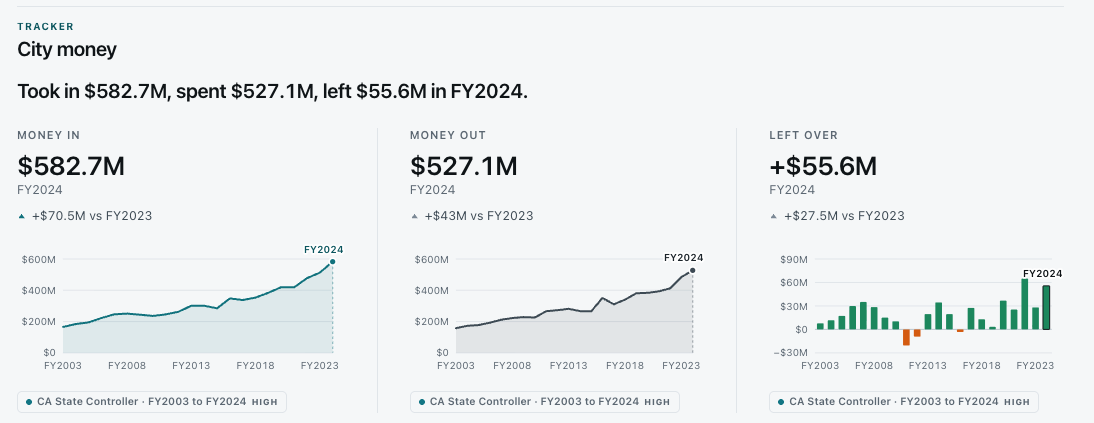Click the $527.1M Money Out figure
The image size is (1094, 423).
pos(464,166)
